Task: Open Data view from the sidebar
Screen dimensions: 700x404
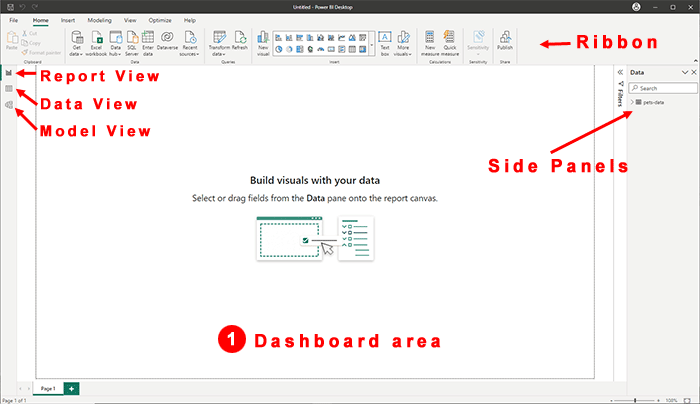Action: coord(9,89)
